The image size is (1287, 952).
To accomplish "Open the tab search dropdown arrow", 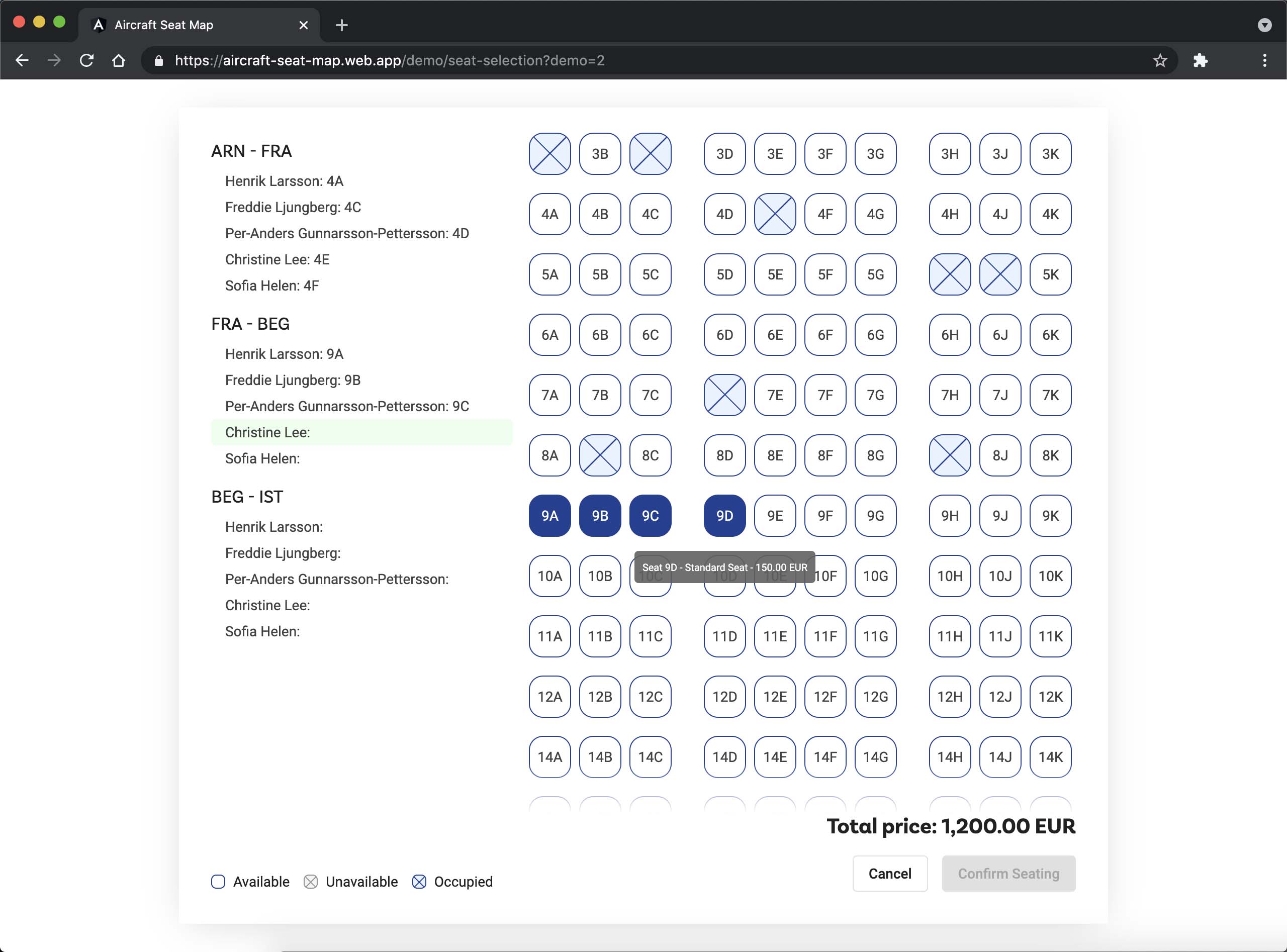I will pos(1264,25).
